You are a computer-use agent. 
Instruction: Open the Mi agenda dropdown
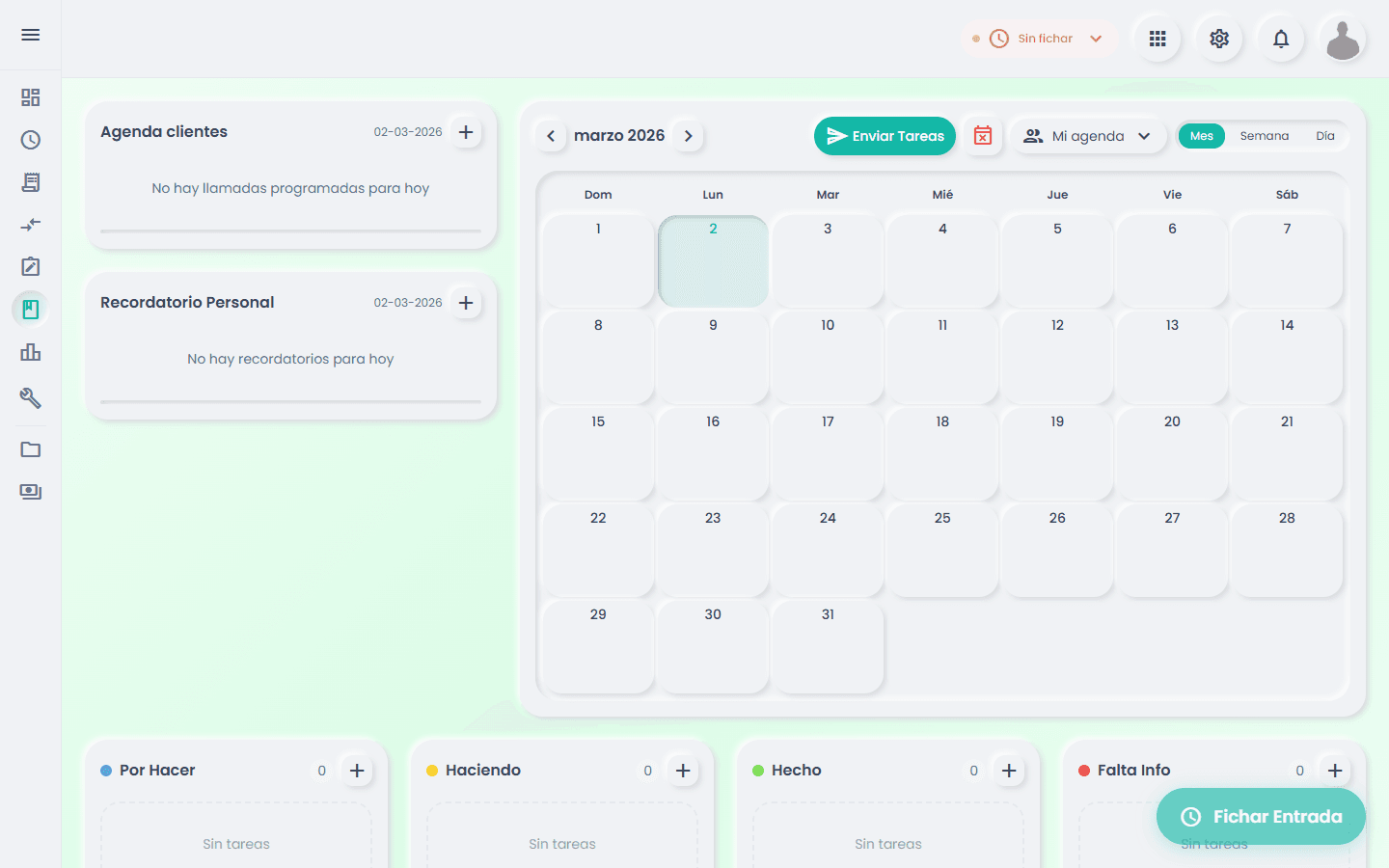1088,136
